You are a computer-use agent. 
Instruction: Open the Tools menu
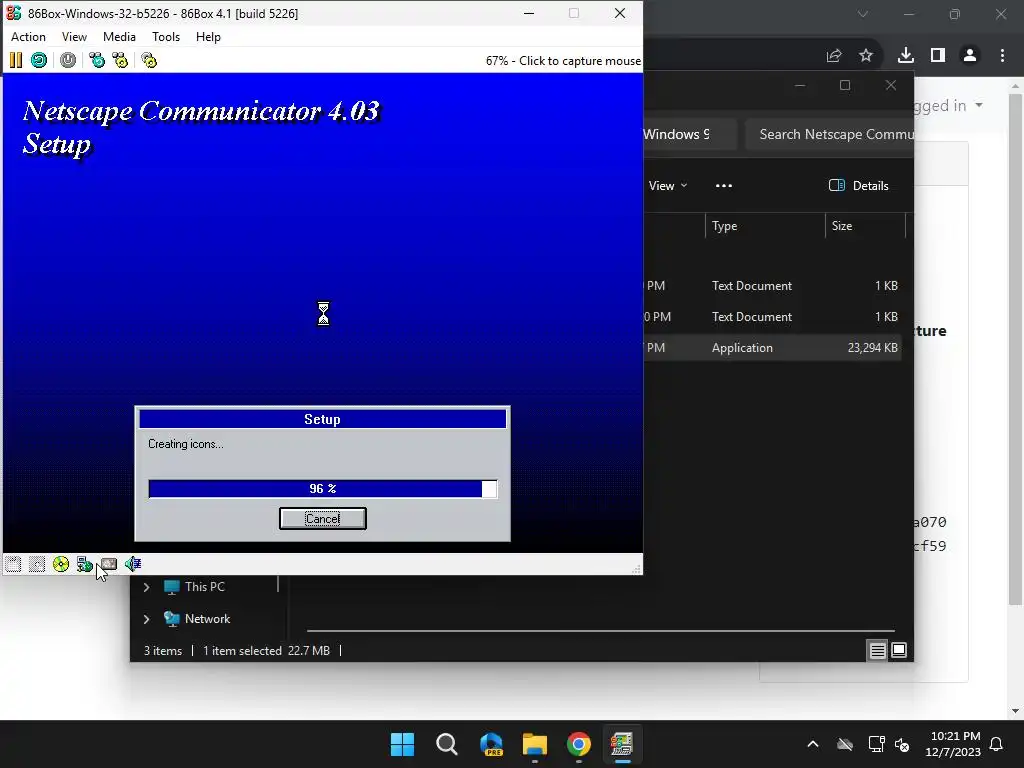166,37
